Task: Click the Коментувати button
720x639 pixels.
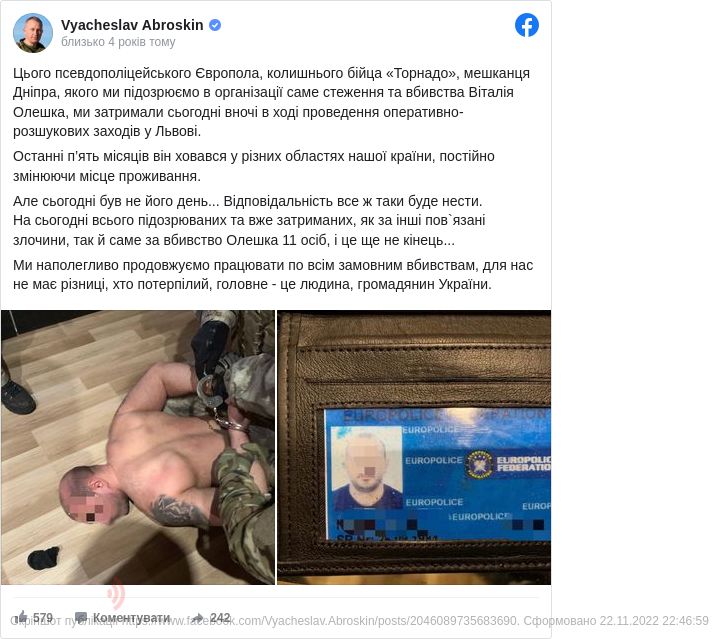Action: 131,617
